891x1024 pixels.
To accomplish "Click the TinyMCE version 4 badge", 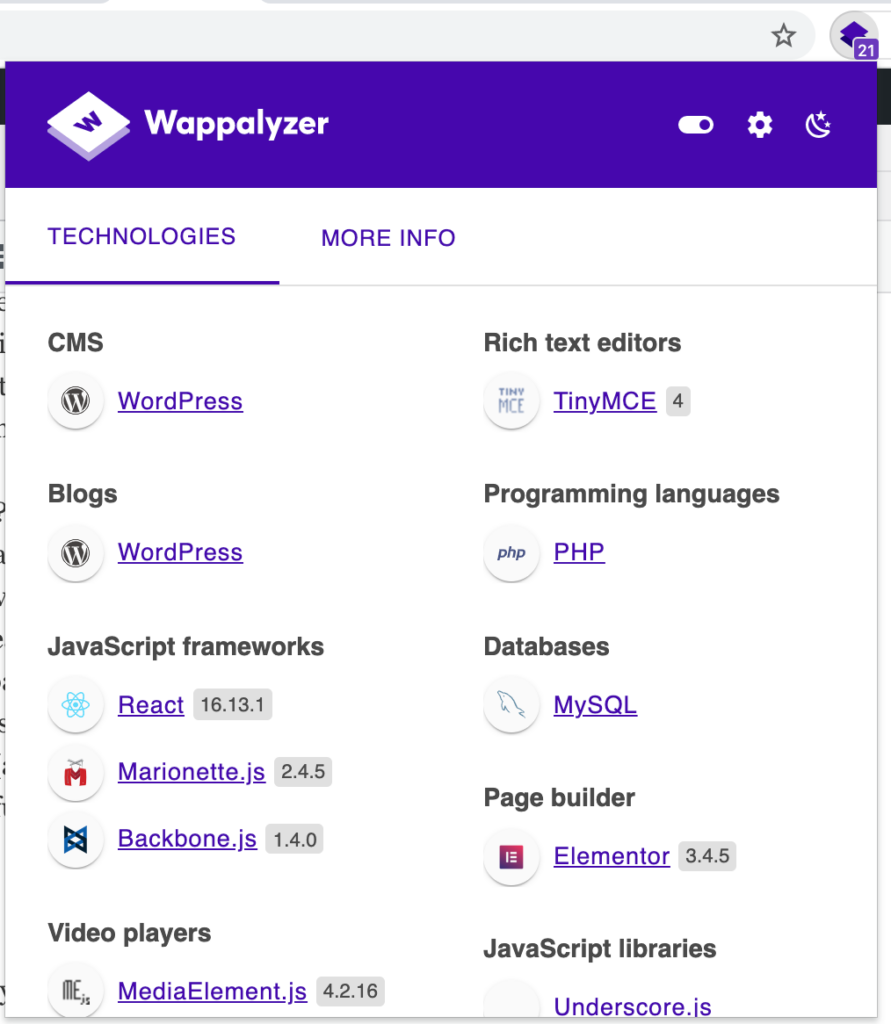I will pos(678,401).
